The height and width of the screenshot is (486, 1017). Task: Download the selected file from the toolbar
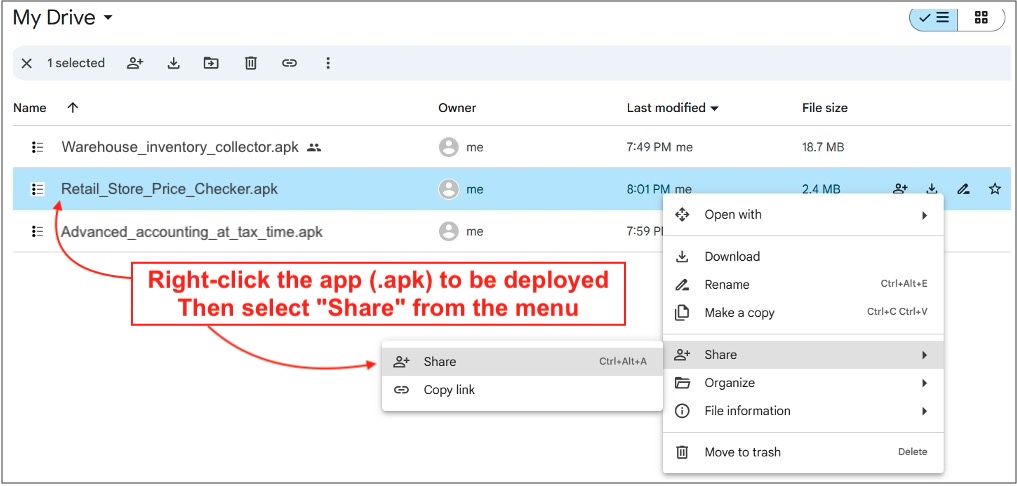173,63
